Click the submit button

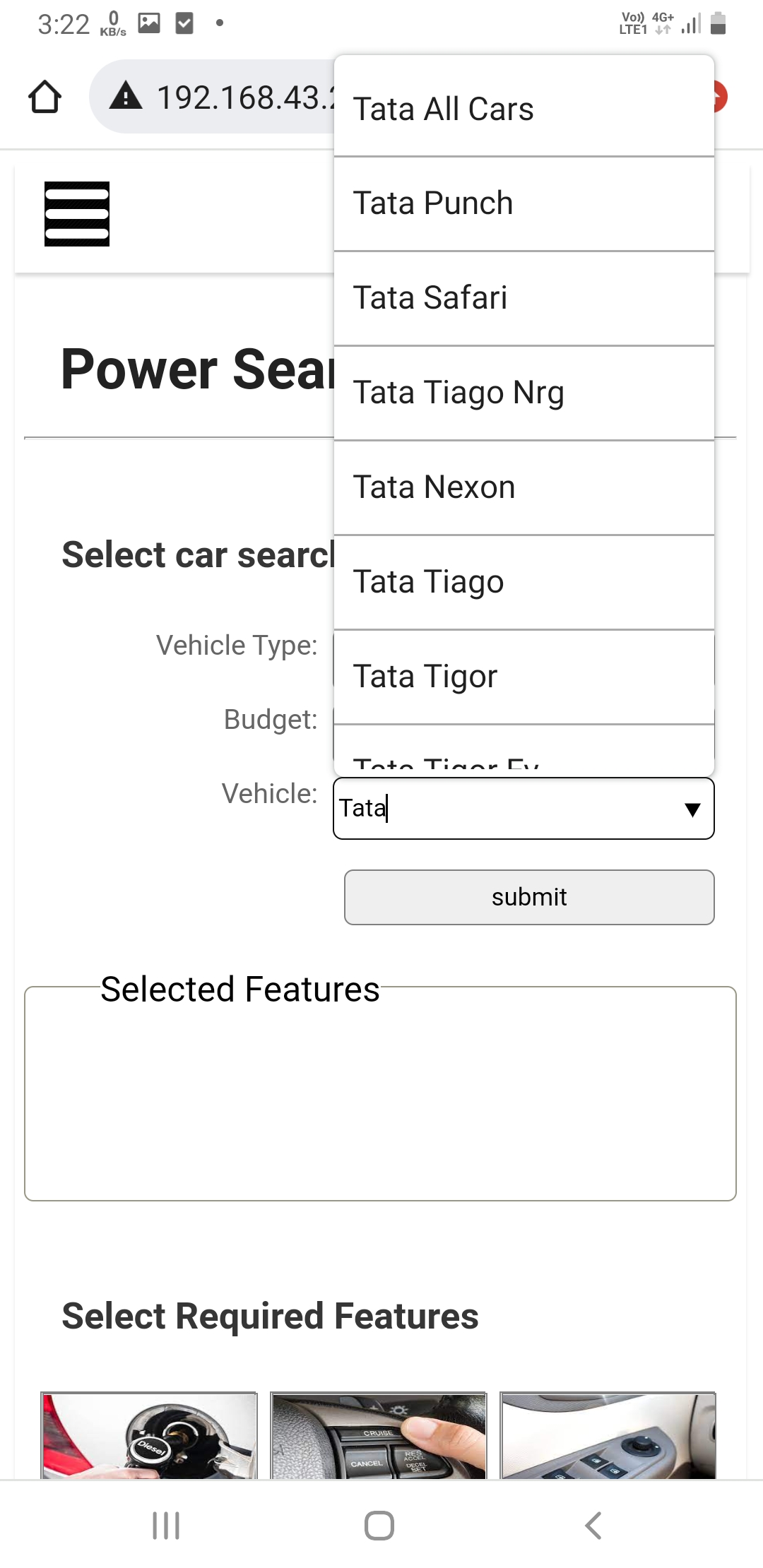point(529,897)
